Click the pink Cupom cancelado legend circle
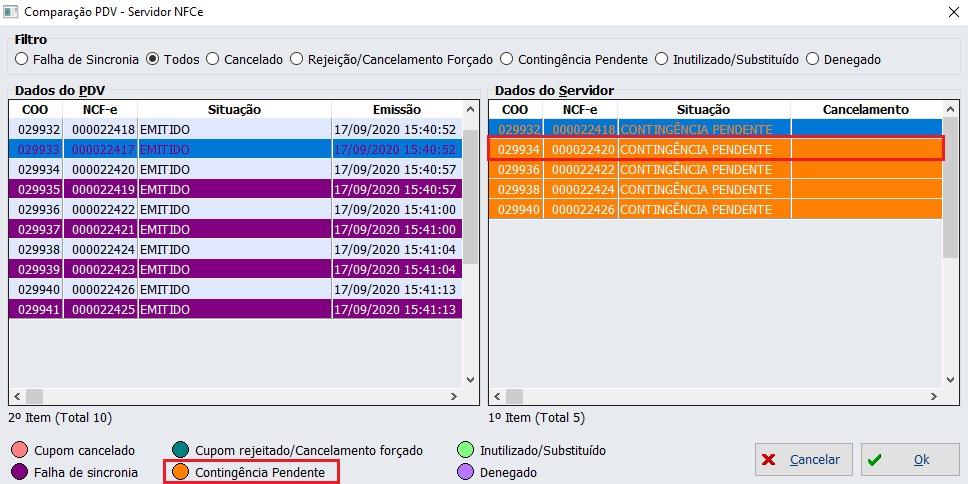Viewport: 968px width, 484px height. [x=20, y=451]
